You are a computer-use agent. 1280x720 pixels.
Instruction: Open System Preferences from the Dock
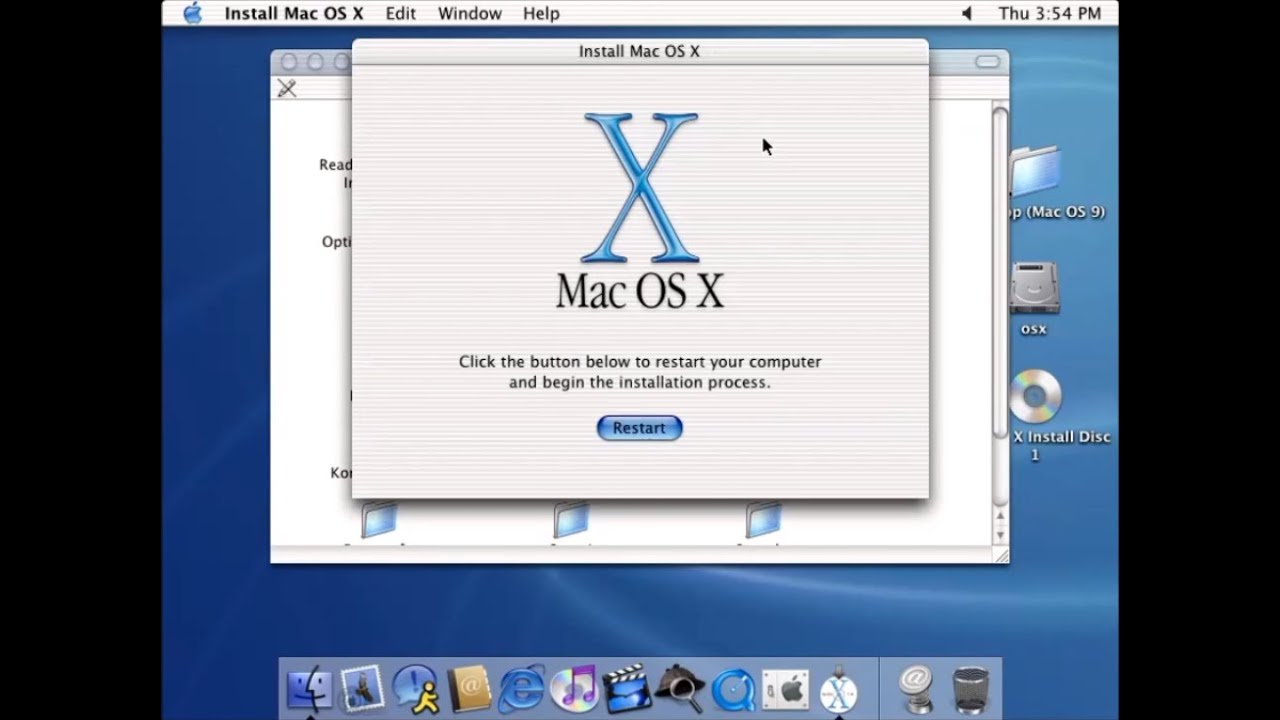tap(786, 688)
